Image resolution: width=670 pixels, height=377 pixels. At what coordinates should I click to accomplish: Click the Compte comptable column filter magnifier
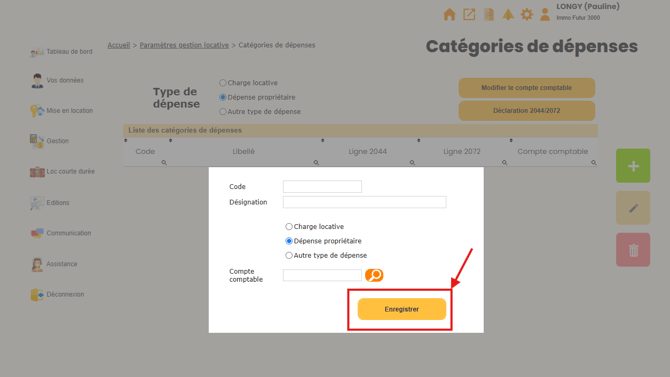point(594,162)
